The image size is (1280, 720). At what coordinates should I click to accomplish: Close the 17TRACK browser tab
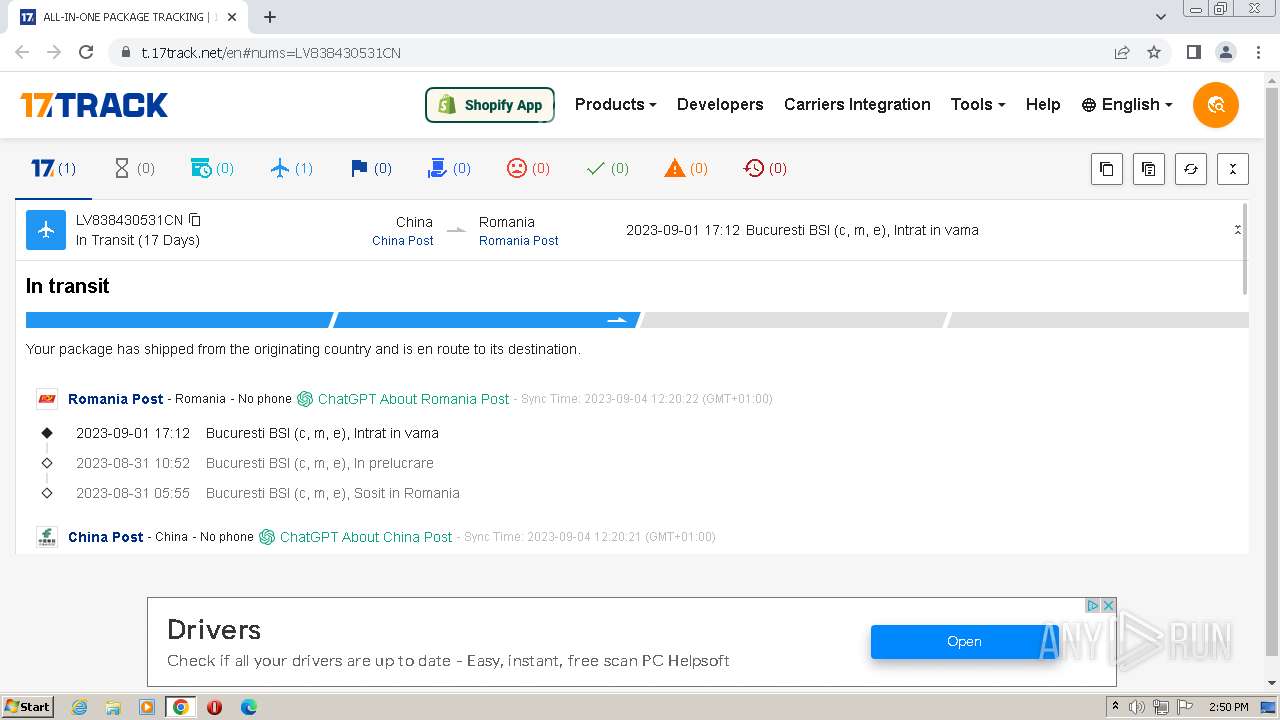point(233,17)
